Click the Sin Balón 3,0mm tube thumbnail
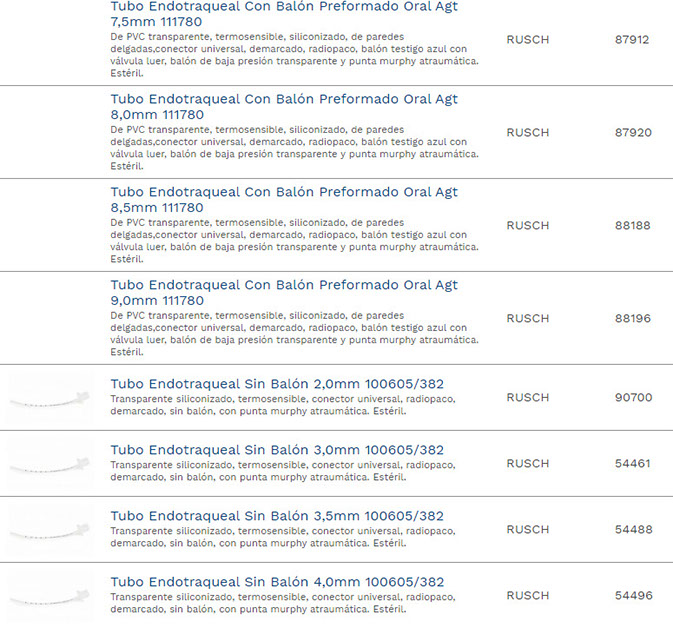The width and height of the screenshot is (673, 628). (x=49, y=464)
